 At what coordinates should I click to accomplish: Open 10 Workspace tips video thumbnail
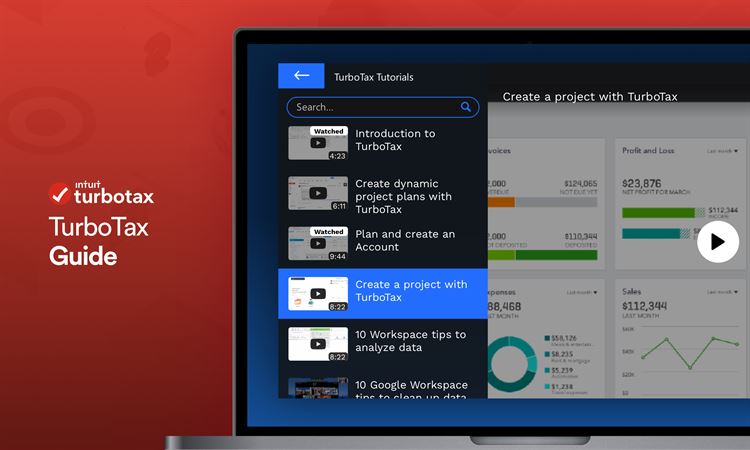[318, 344]
